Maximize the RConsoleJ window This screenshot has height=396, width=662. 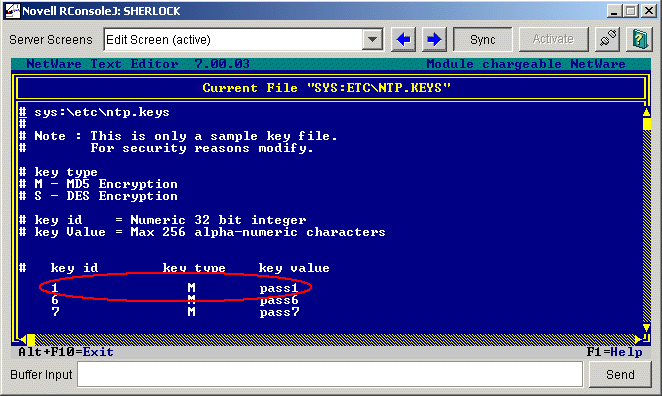point(631,11)
